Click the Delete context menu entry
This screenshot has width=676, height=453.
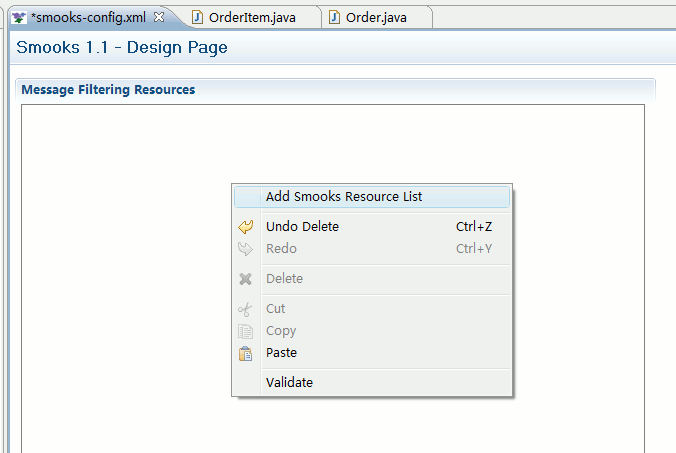(372, 278)
